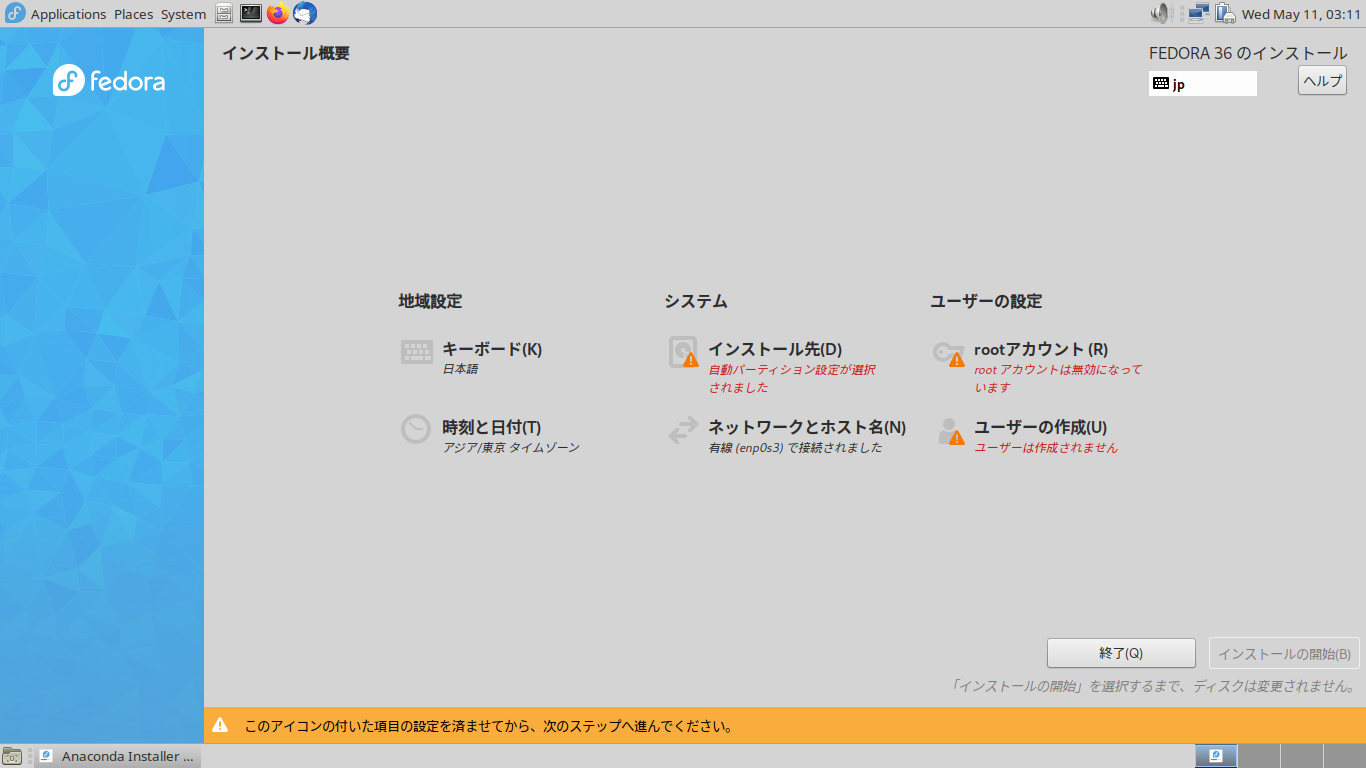Click the arrows icon for ネットワークとホスト名(N)
The height and width of the screenshot is (768, 1366).
(x=683, y=430)
